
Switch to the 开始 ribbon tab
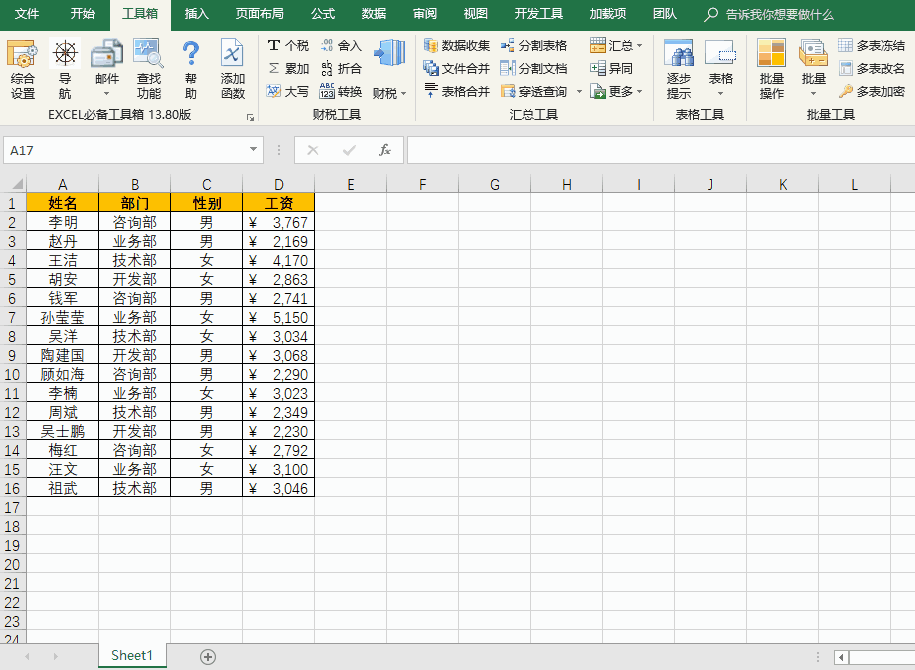[x=80, y=14]
